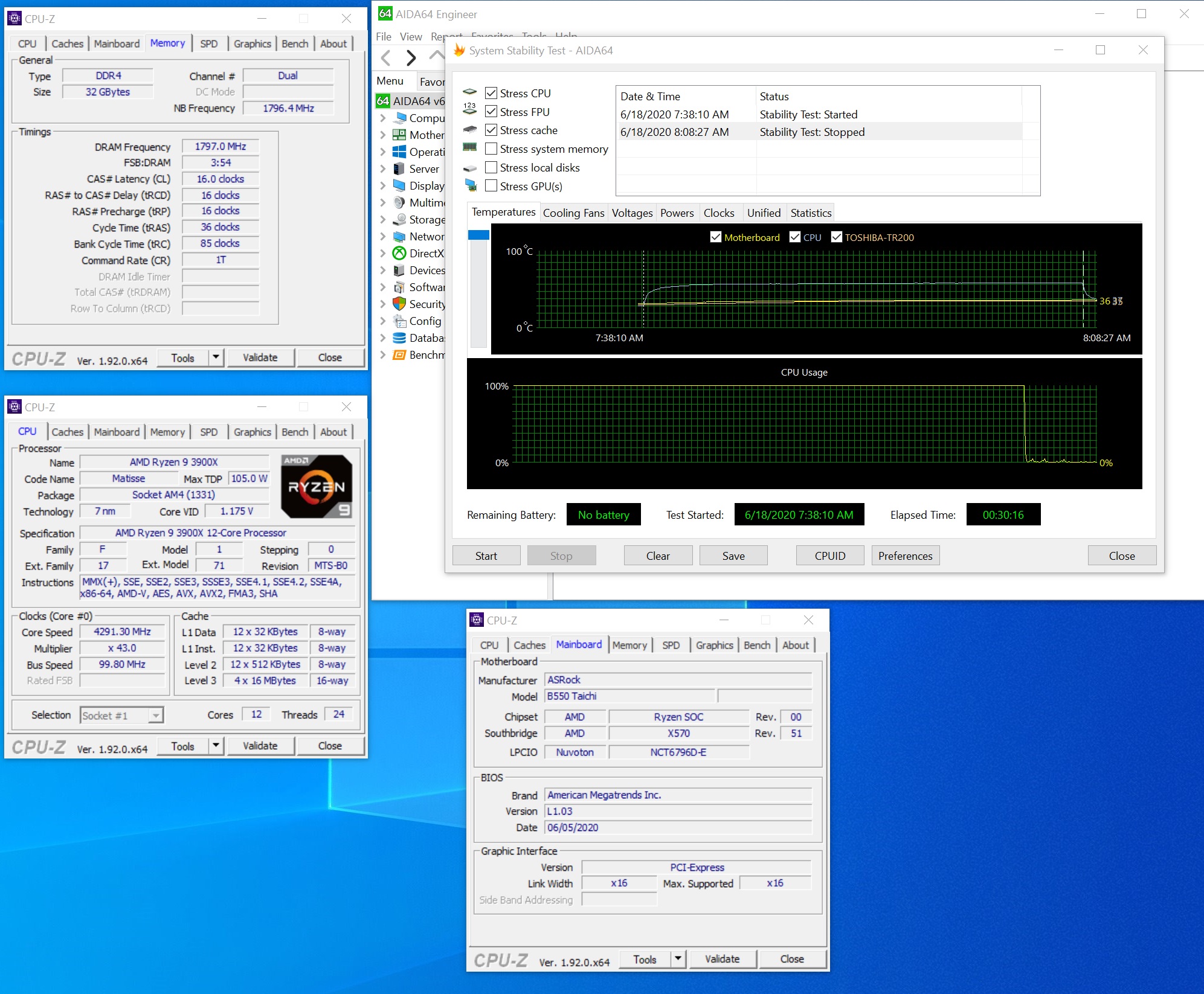This screenshot has height=994, width=1204.
Task: Toggle TOSHIBA-TR200 temperature graph checkbox
Action: tap(837, 237)
